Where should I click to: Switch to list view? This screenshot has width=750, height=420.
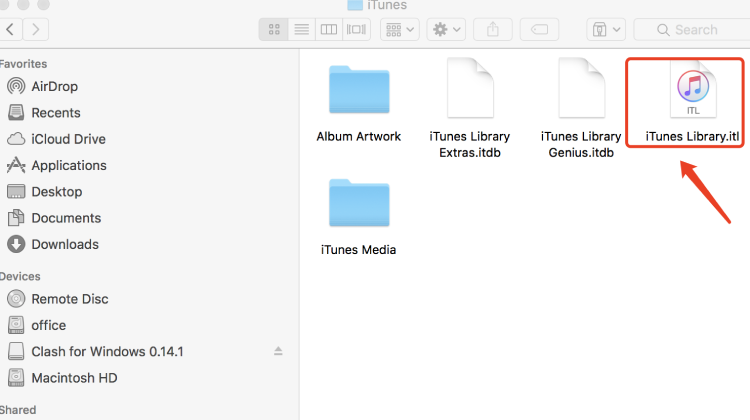[301, 30]
